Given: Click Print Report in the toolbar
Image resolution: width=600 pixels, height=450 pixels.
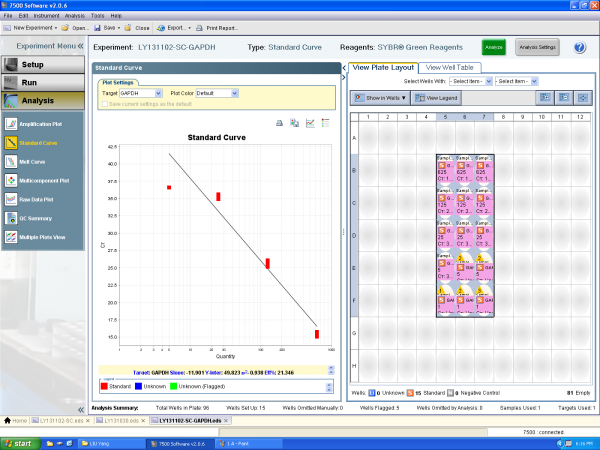Looking at the screenshot, I should pyautogui.click(x=217, y=28).
